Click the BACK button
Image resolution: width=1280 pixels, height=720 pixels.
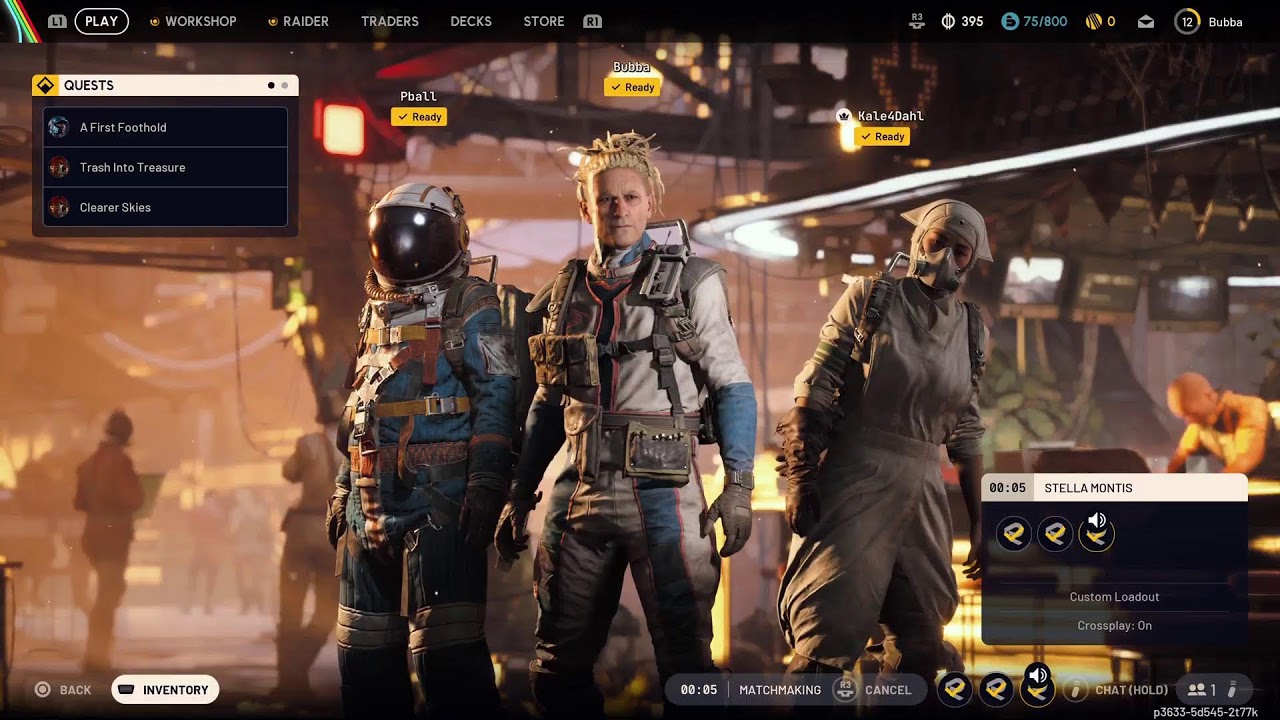coord(75,690)
